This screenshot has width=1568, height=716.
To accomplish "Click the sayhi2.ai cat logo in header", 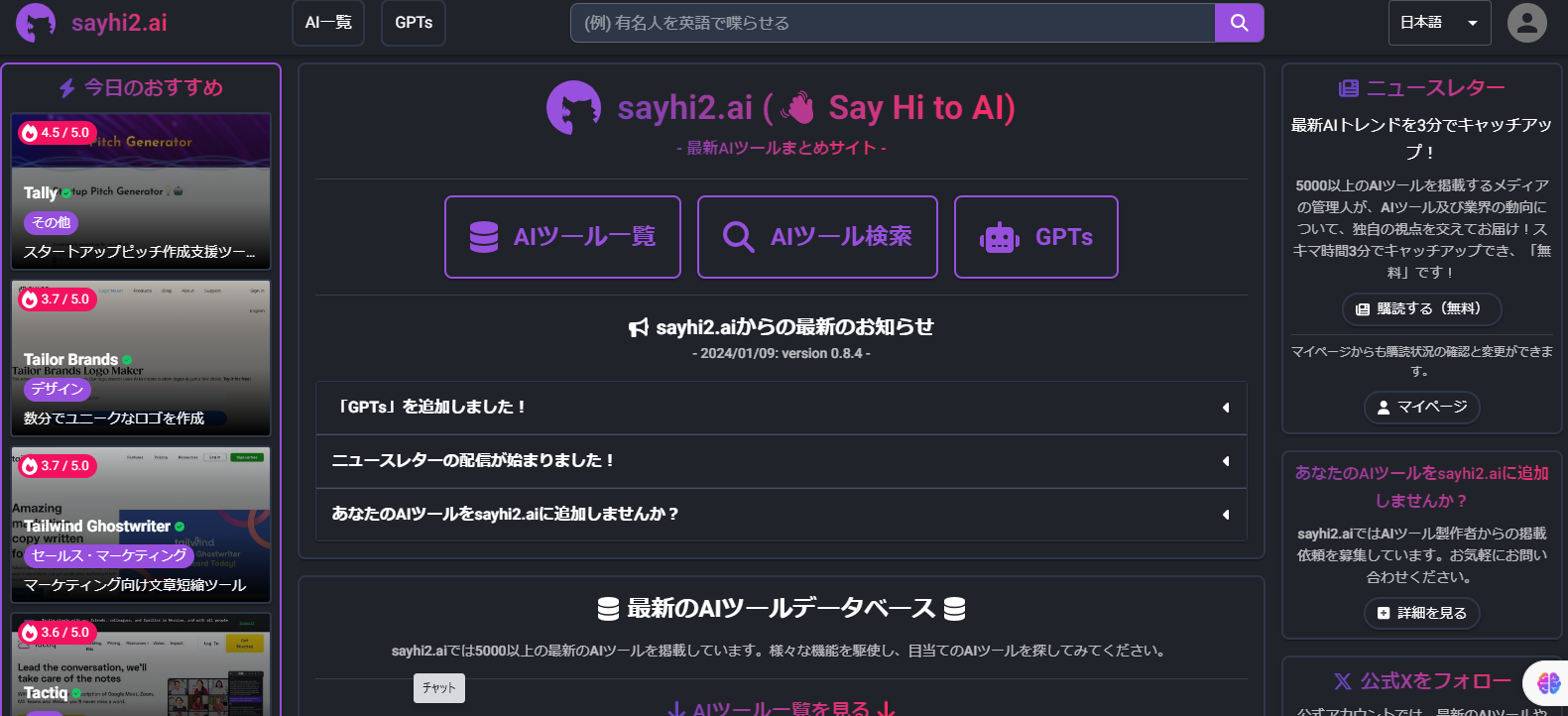I will click(36, 23).
